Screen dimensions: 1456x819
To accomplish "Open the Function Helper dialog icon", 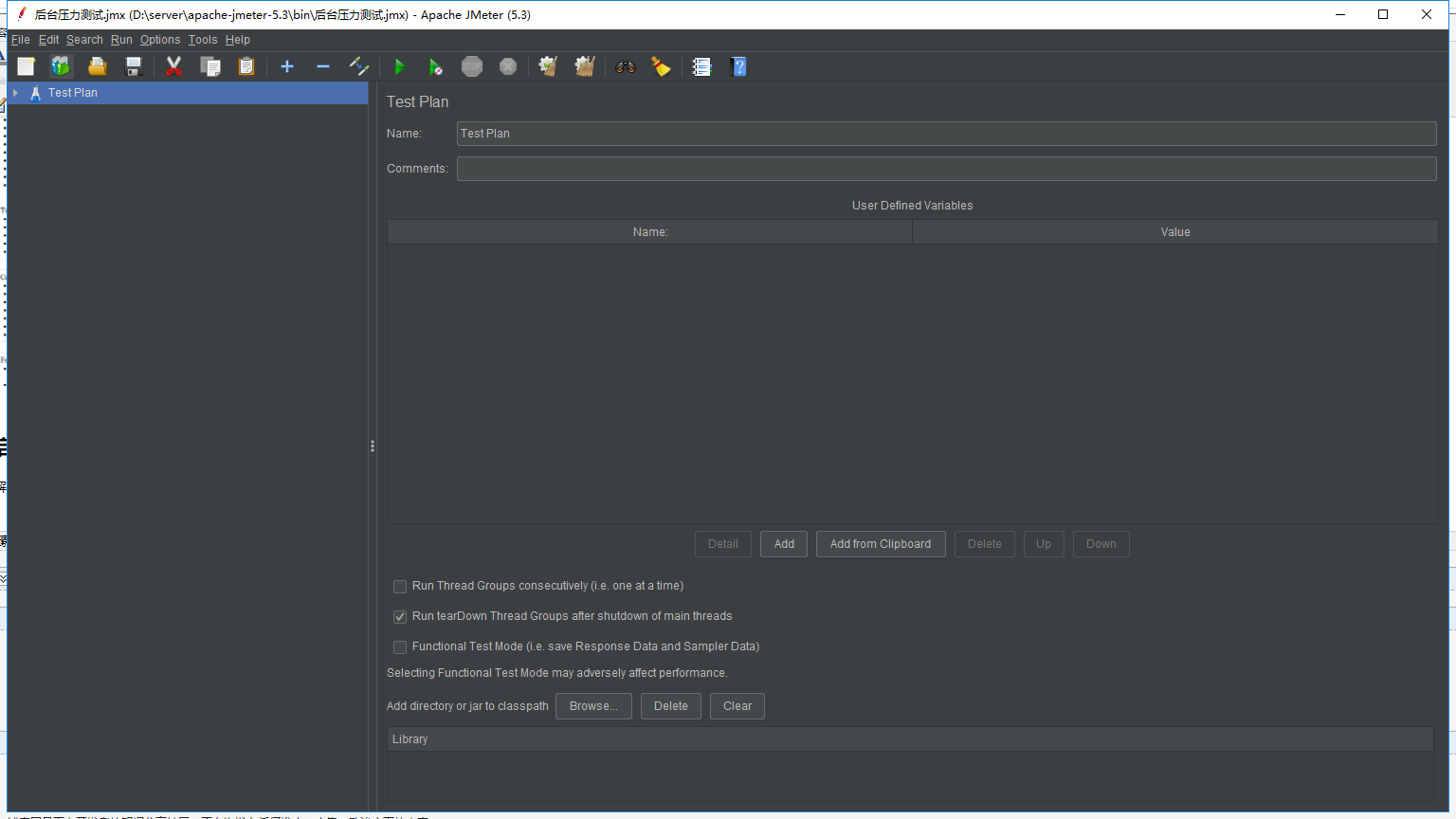I will click(701, 66).
